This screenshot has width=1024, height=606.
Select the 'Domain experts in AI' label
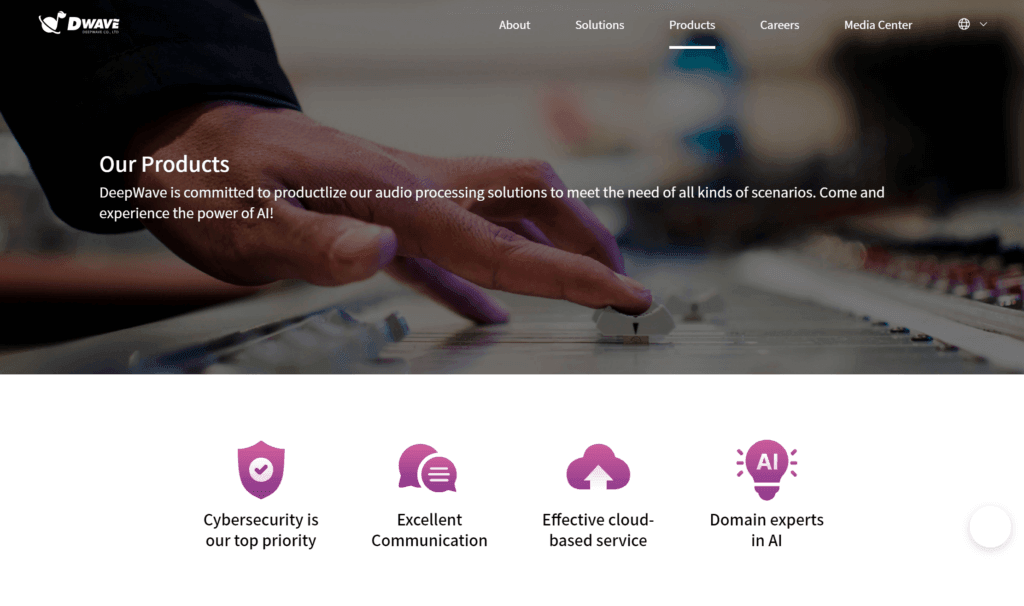pyautogui.click(x=767, y=530)
